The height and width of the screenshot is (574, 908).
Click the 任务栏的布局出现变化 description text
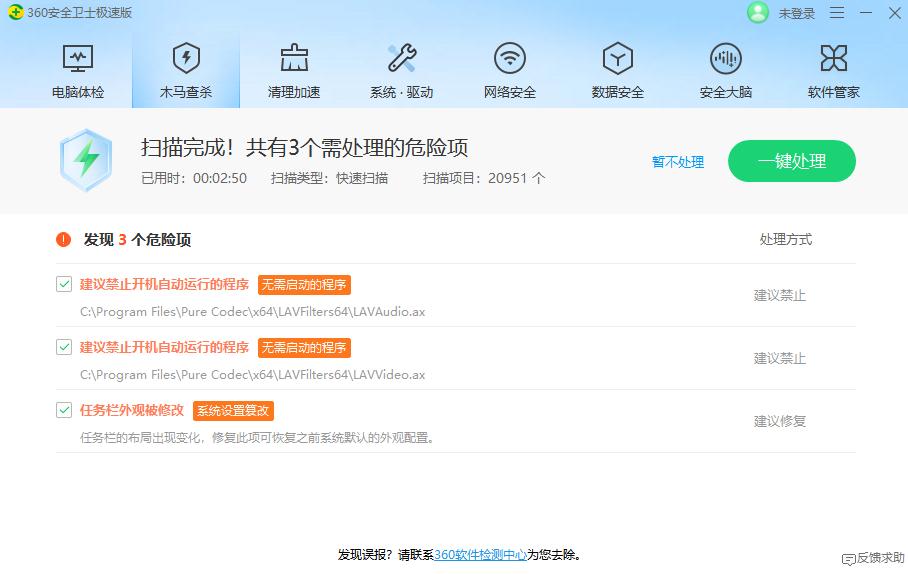pyautogui.click(x=257, y=438)
